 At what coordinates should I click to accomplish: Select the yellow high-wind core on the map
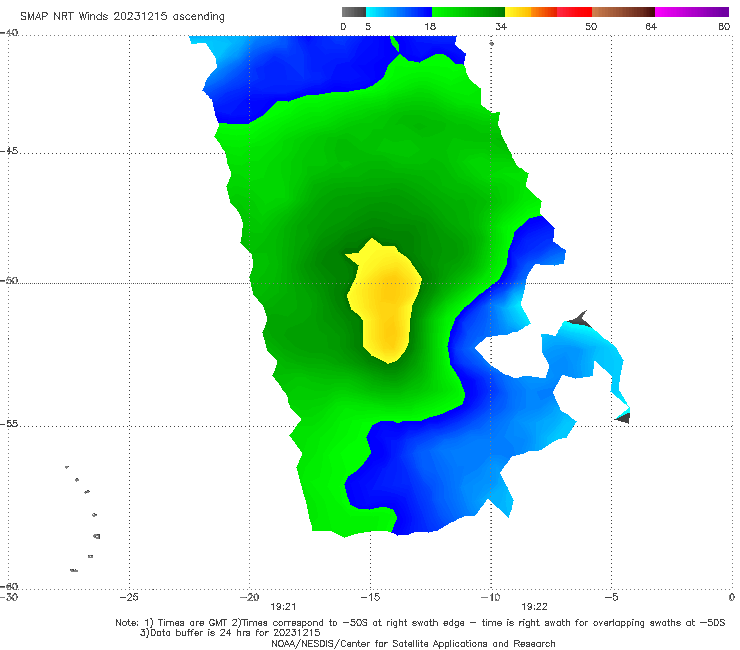pos(385,302)
